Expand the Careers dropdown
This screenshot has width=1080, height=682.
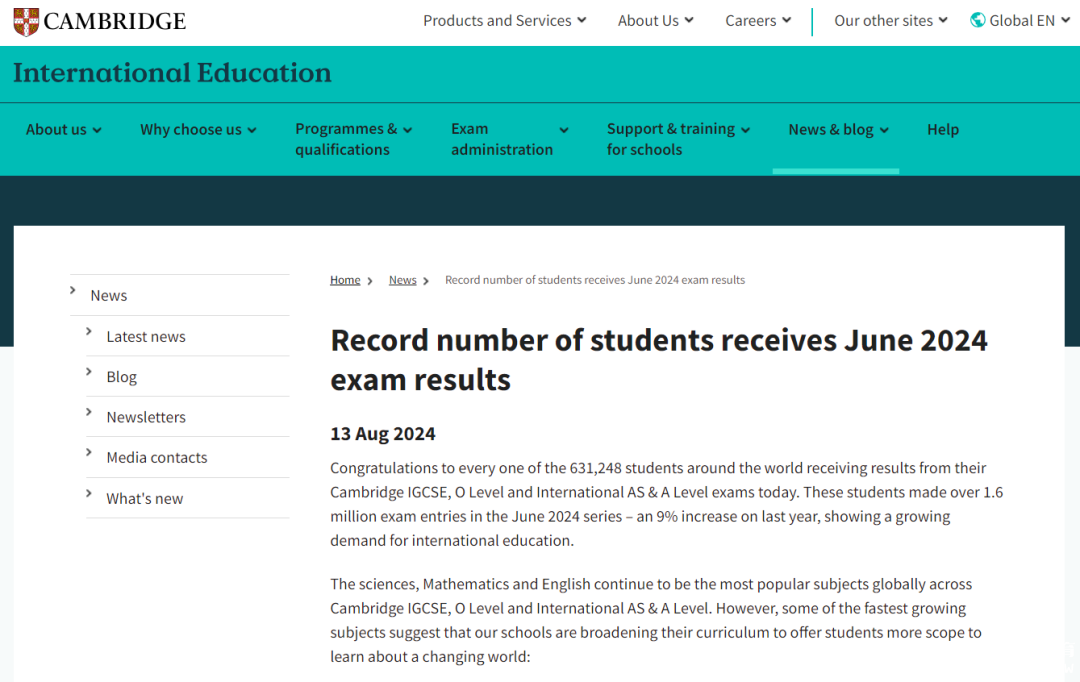click(758, 21)
